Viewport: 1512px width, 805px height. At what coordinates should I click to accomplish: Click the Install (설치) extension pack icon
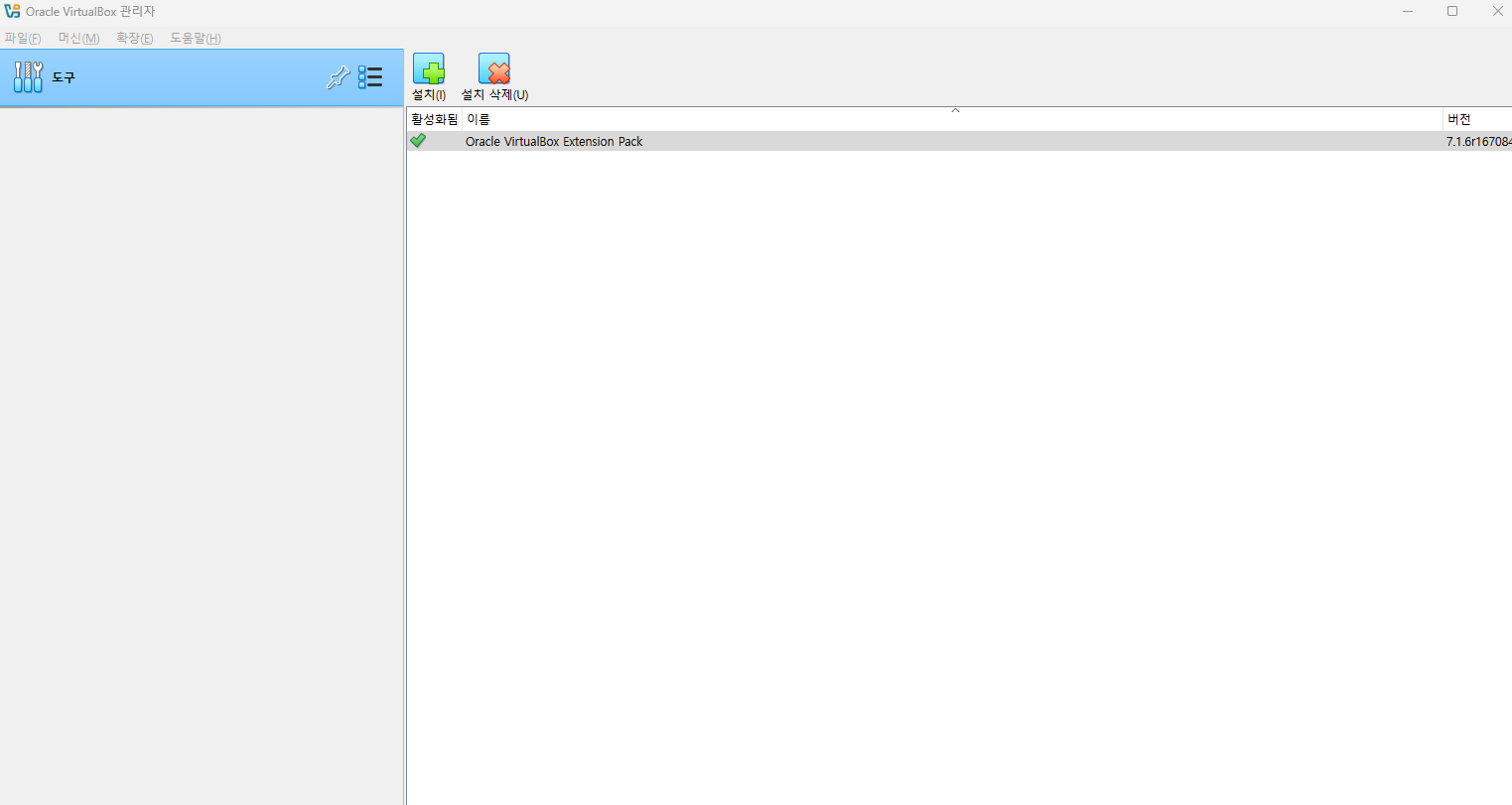(x=429, y=69)
